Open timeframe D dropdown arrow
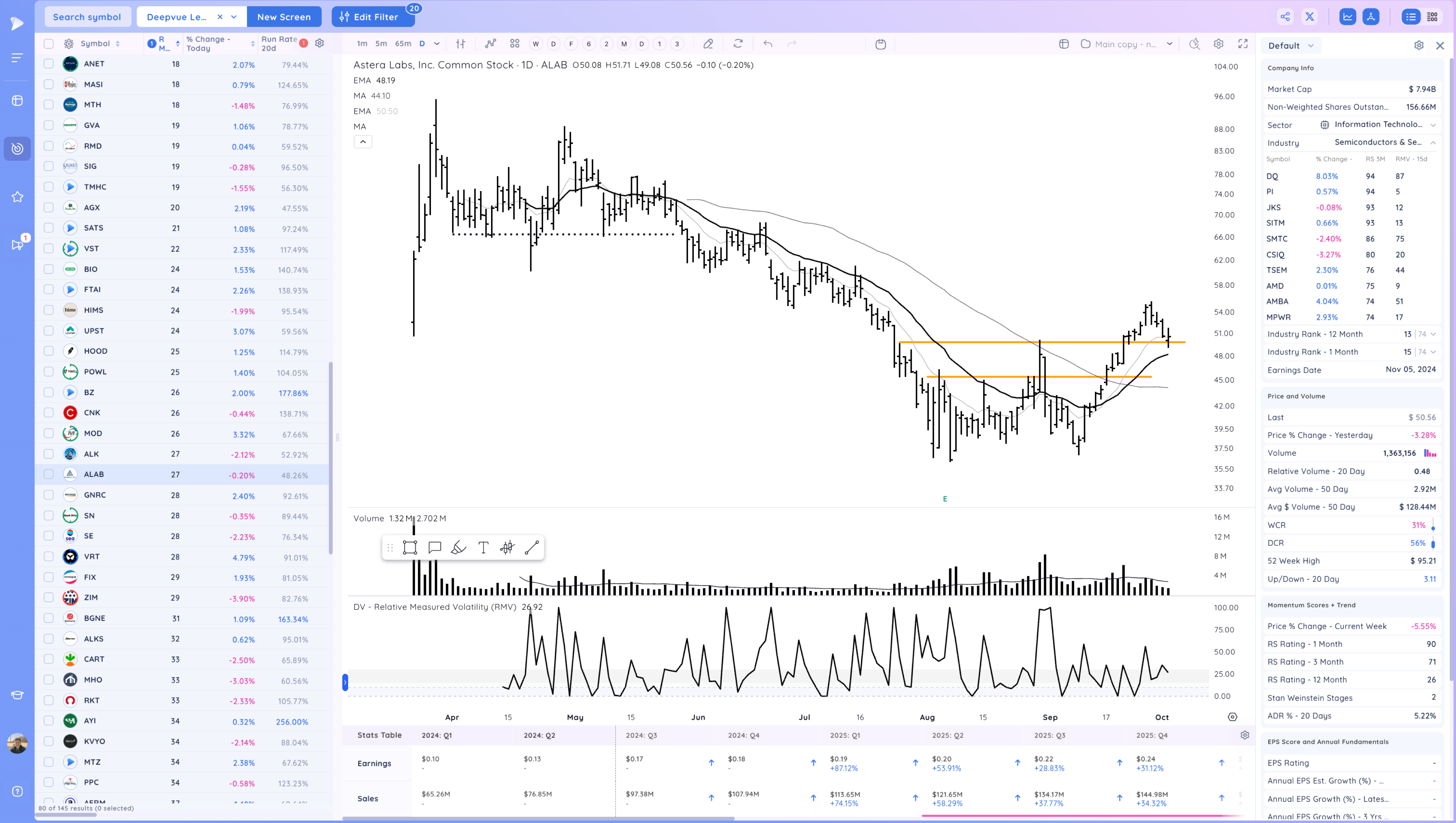 click(436, 44)
